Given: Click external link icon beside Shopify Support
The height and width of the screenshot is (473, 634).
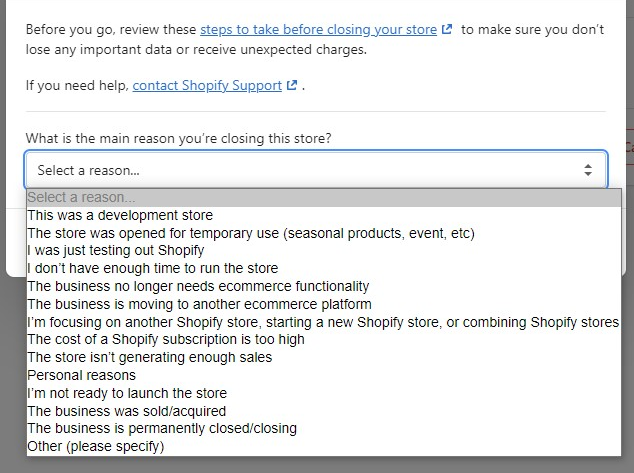Looking at the screenshot, I should [x=292, y=85].
